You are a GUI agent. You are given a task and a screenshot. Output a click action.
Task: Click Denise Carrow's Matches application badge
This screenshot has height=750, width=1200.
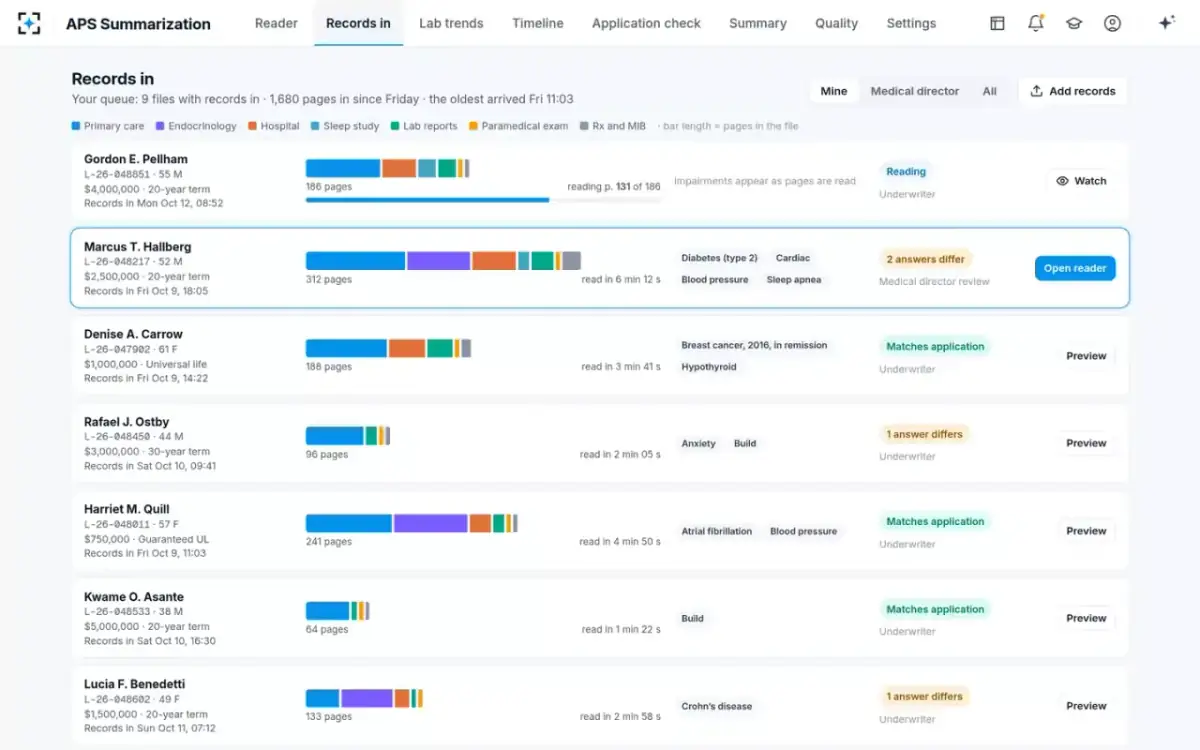coord(935,346)
